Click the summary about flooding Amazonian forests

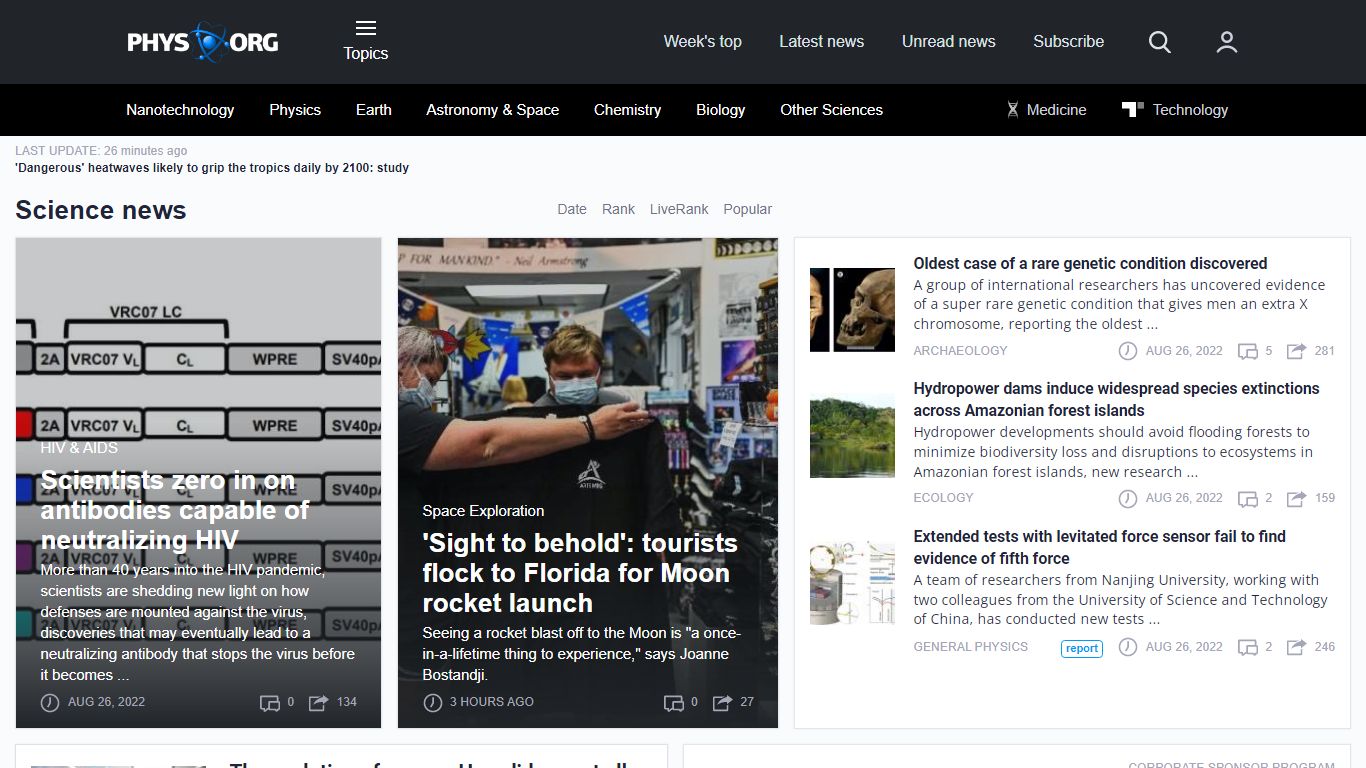[x=1113, y=452]
